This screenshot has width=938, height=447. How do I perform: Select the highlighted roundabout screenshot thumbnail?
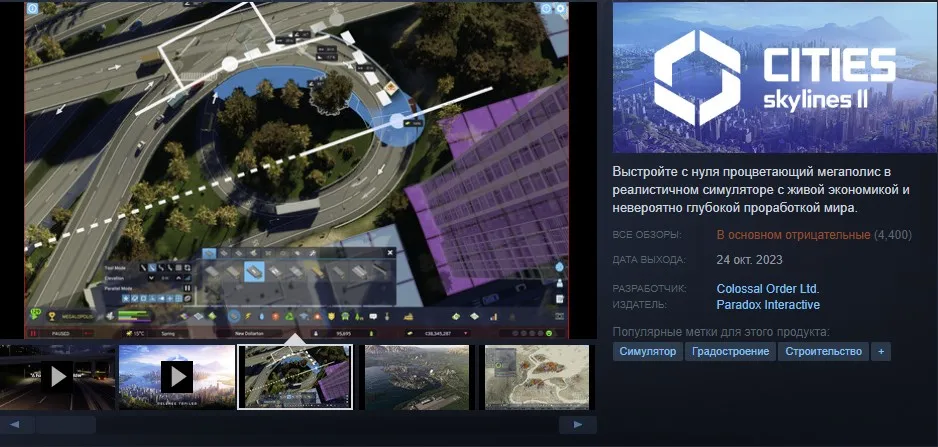[x=296, y=377]
